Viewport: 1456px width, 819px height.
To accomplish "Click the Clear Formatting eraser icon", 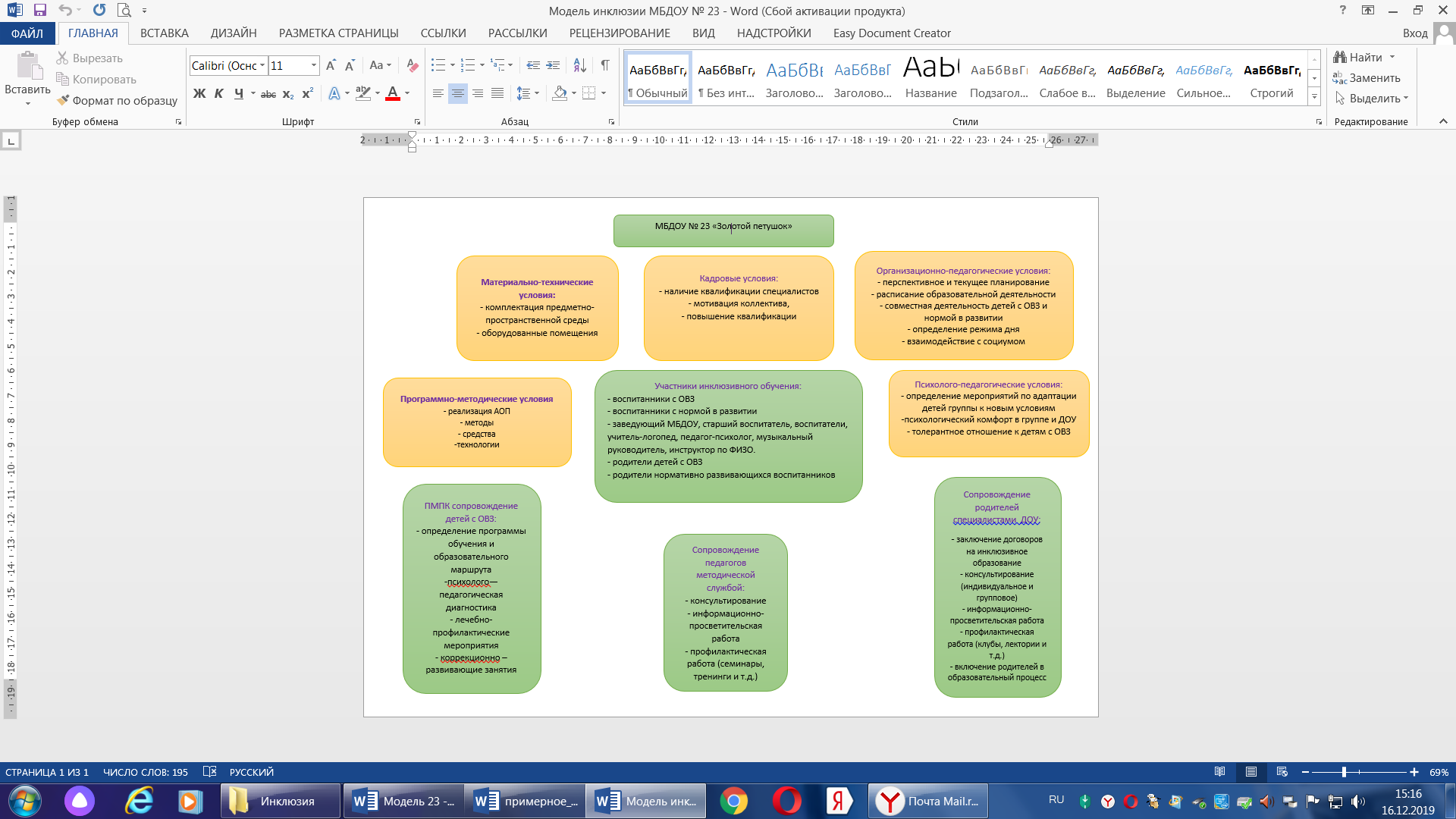I will [412, 66].
